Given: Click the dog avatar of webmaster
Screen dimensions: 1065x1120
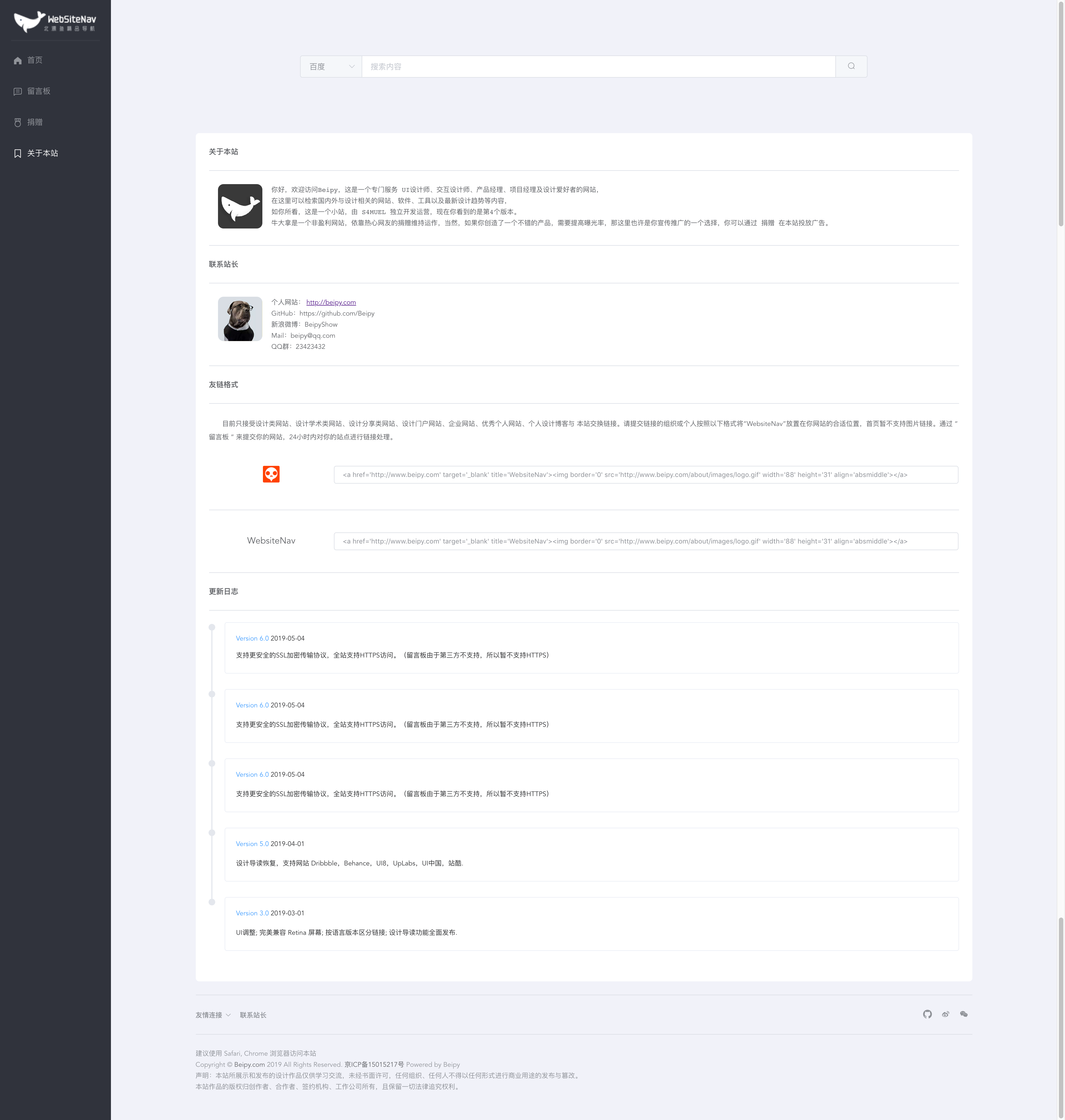Looking at the screenshot, I should [x=240, y=318].
